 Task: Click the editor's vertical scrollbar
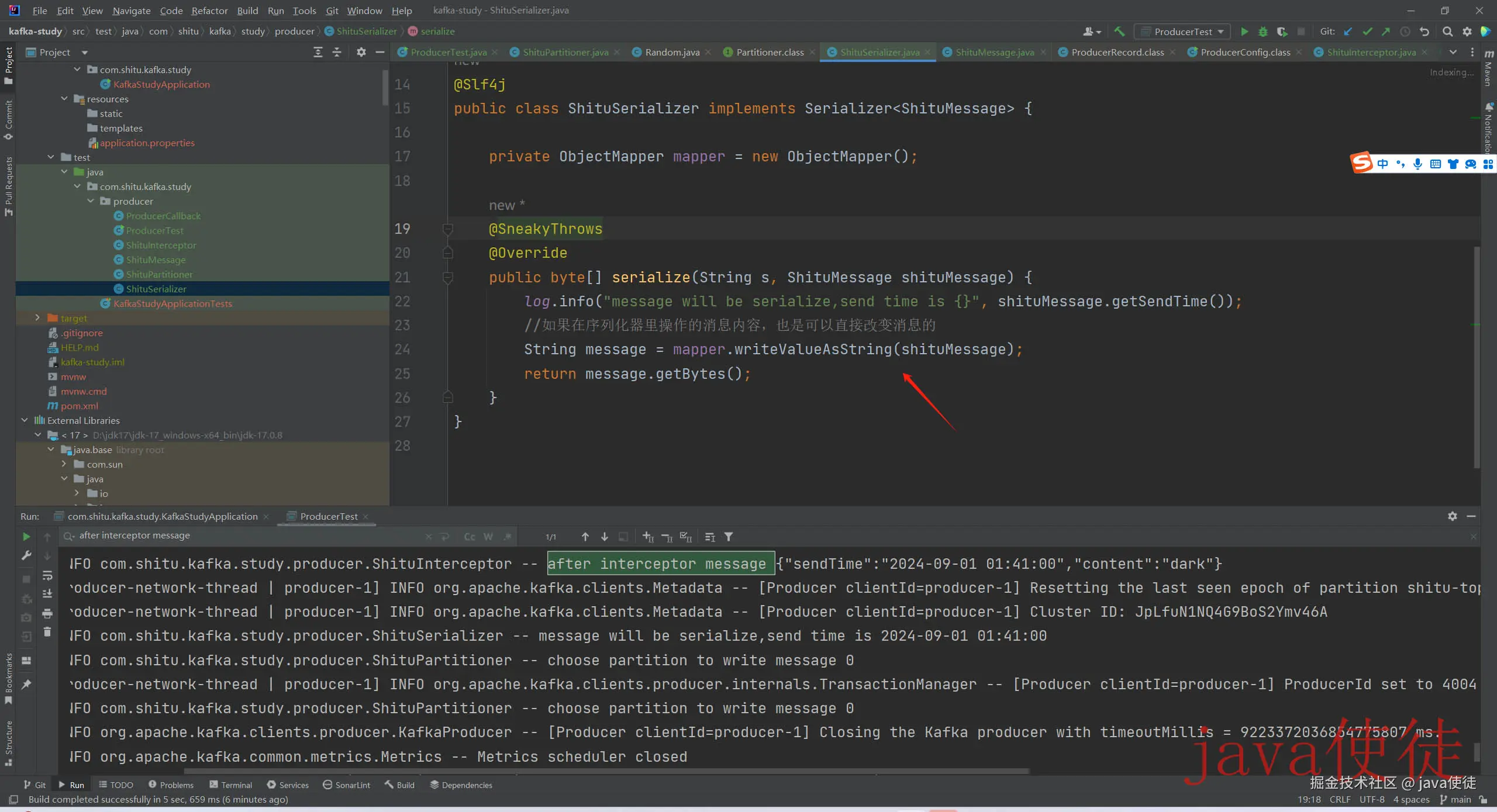[x=1476, y=357]
